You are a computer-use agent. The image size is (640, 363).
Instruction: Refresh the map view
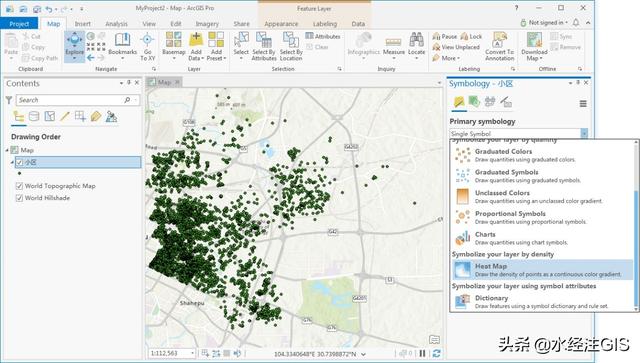click(x=436, y=353)
